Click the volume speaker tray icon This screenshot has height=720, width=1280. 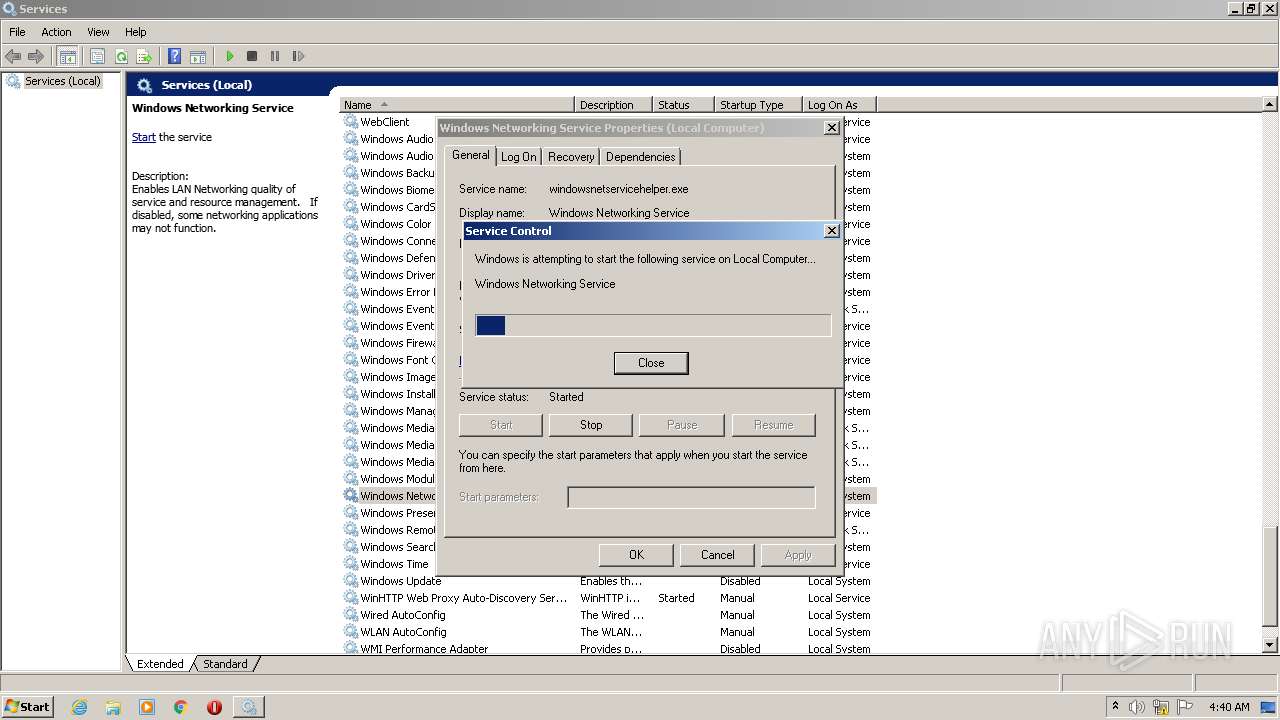point(1137,707)
